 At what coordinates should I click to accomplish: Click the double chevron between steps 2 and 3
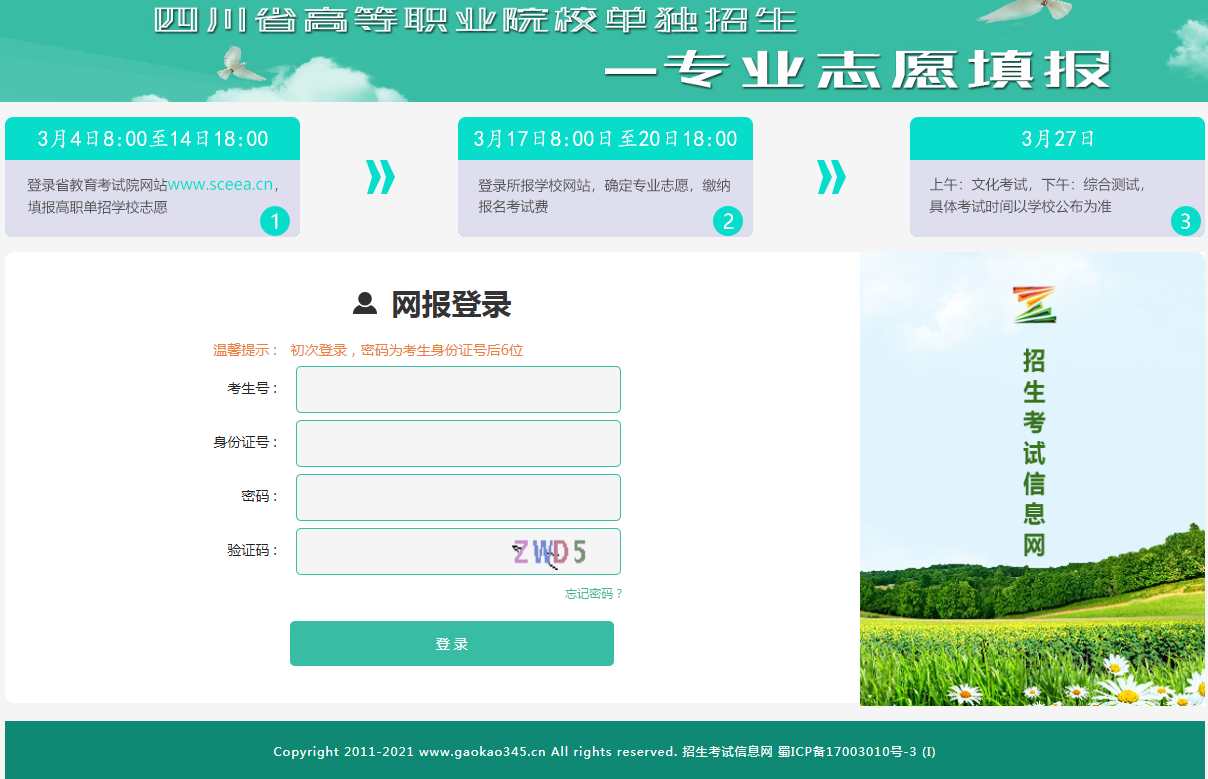pyautogui.click(x=831, y=177)
